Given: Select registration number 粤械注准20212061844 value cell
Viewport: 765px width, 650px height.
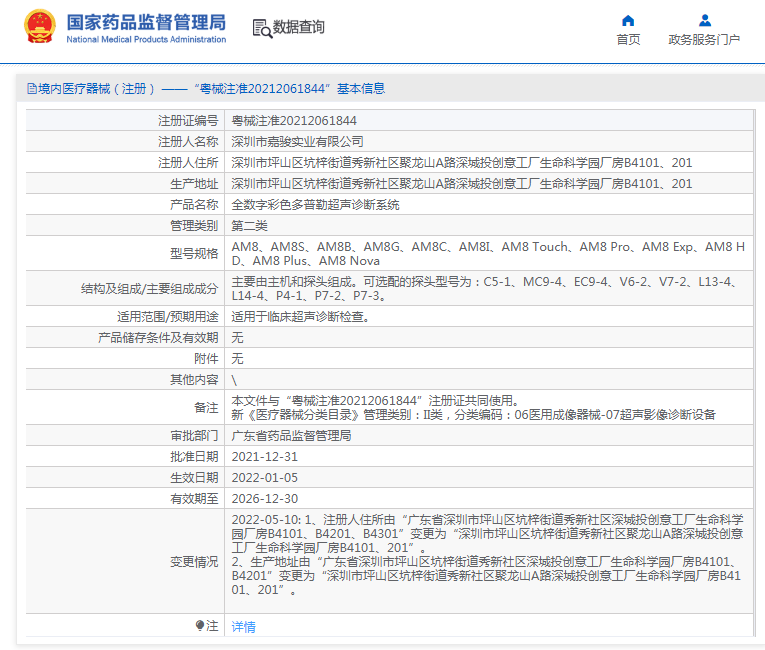Looking at the screenshot, I should click(294, 120).
